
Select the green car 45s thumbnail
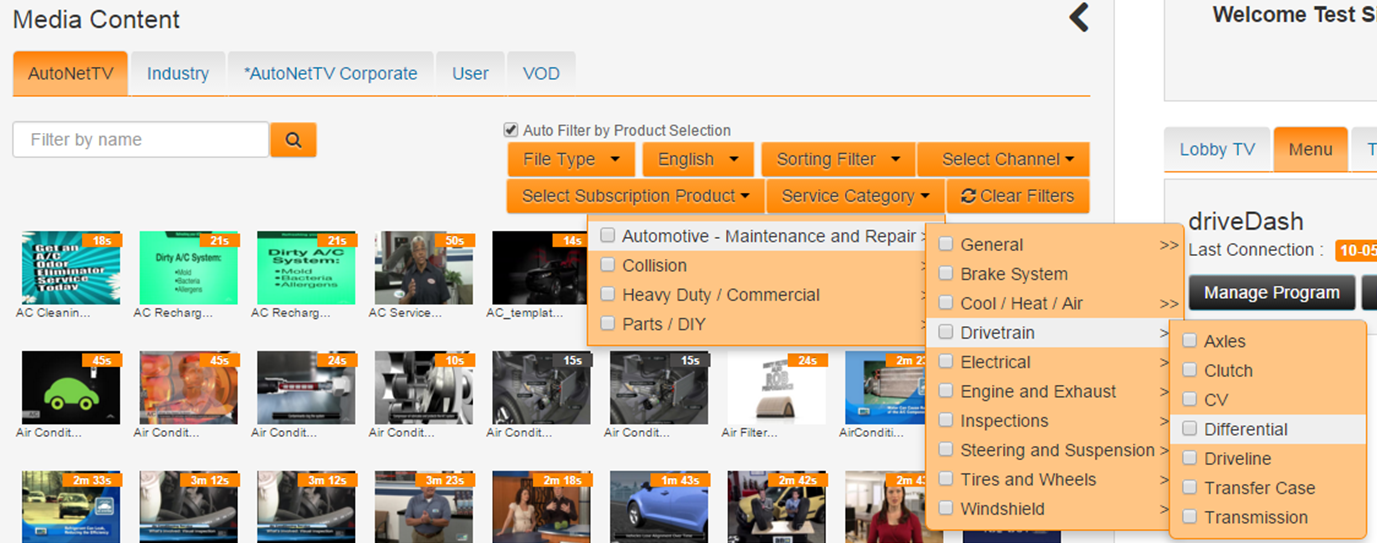click(71, 387)
